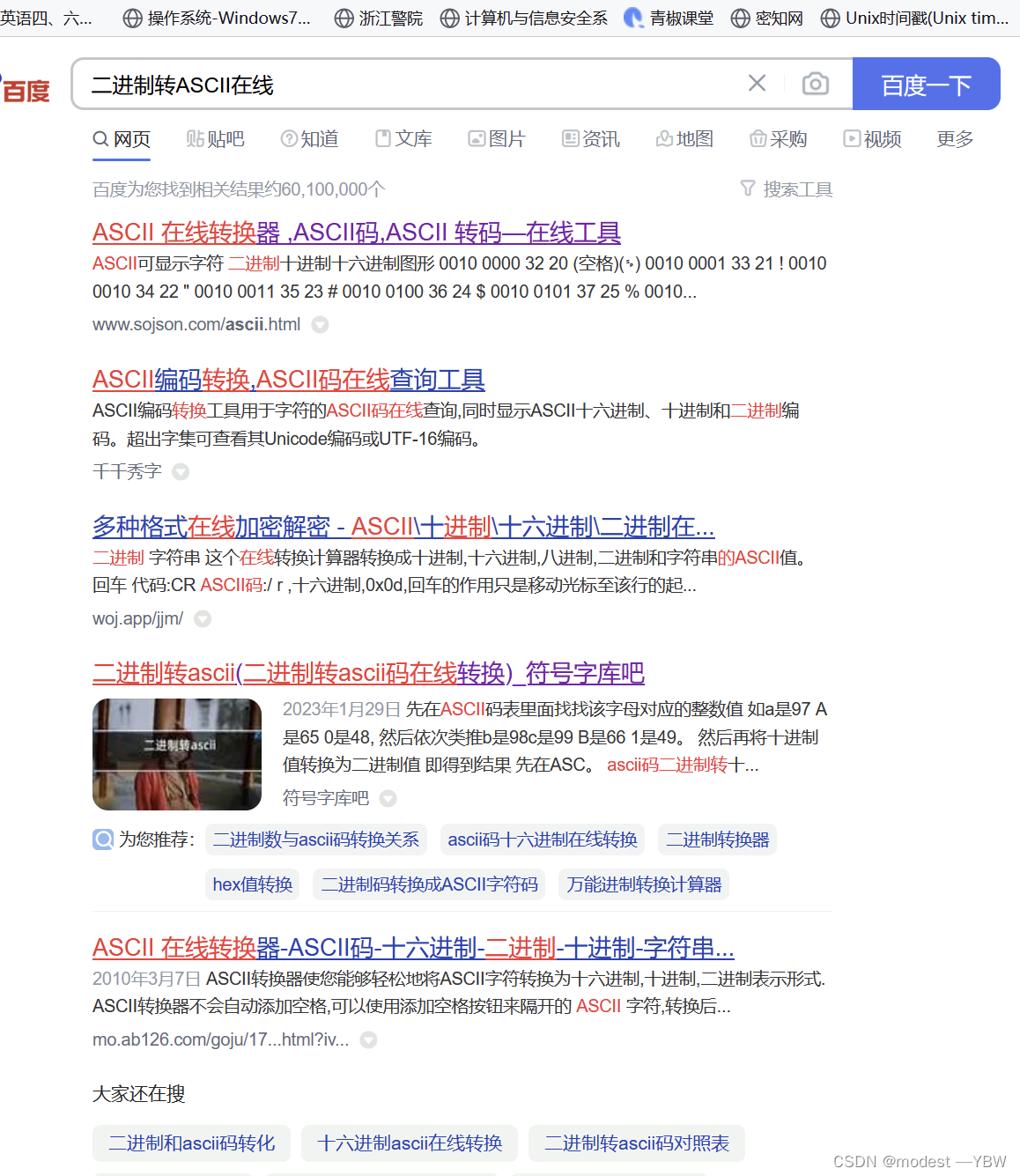Expand the 更多 tab menu

click(955, 139)
